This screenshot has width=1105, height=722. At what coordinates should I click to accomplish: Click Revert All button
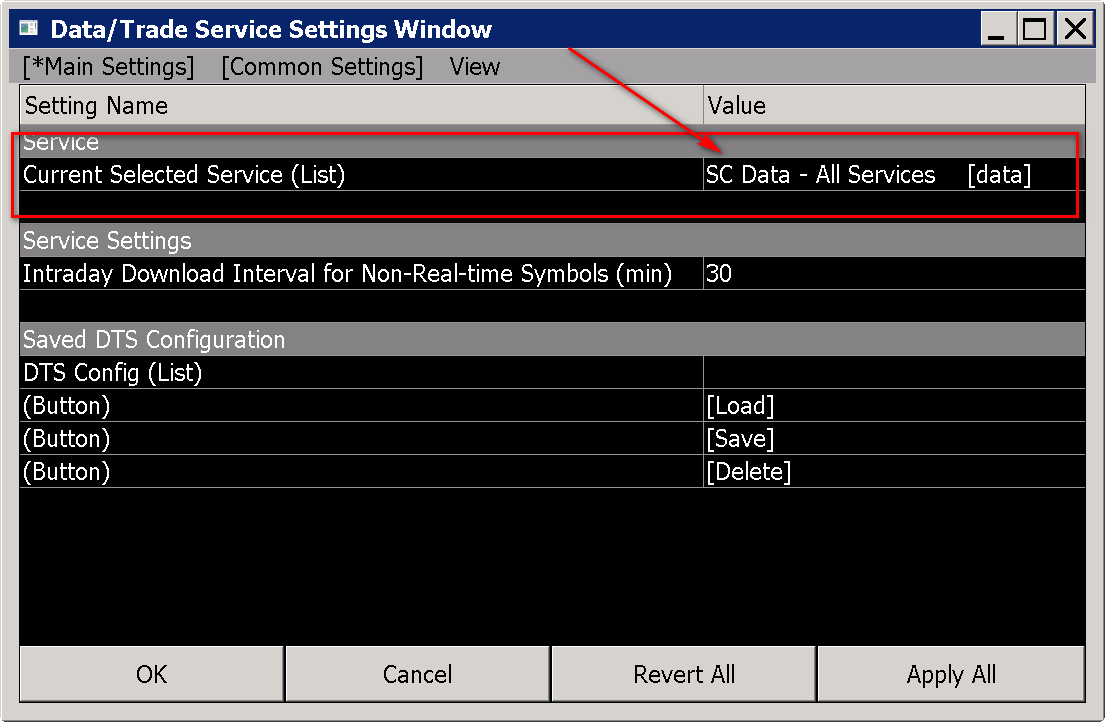tap(684, 674)
